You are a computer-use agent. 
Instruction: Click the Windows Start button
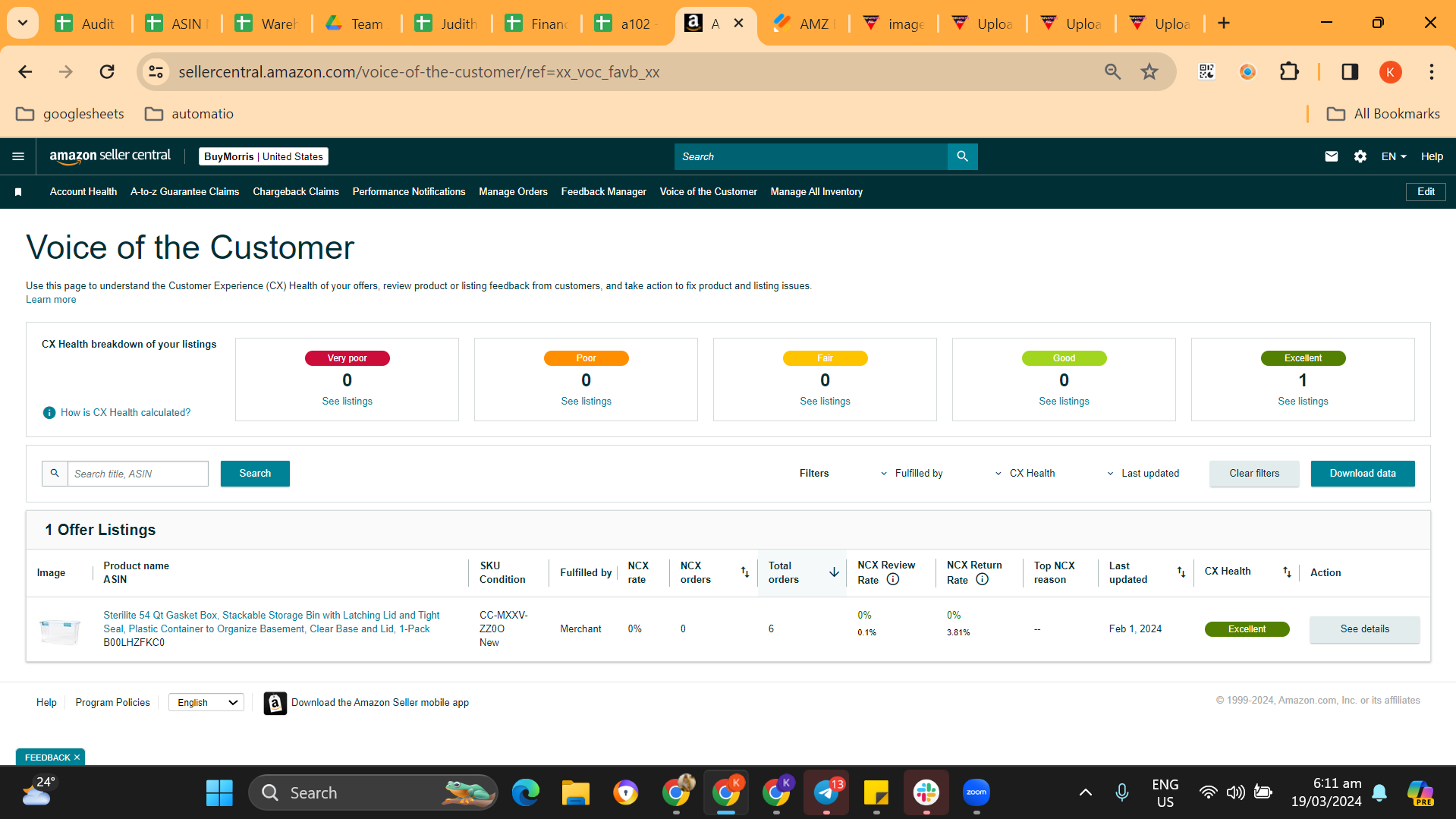[x=219, y=793]
